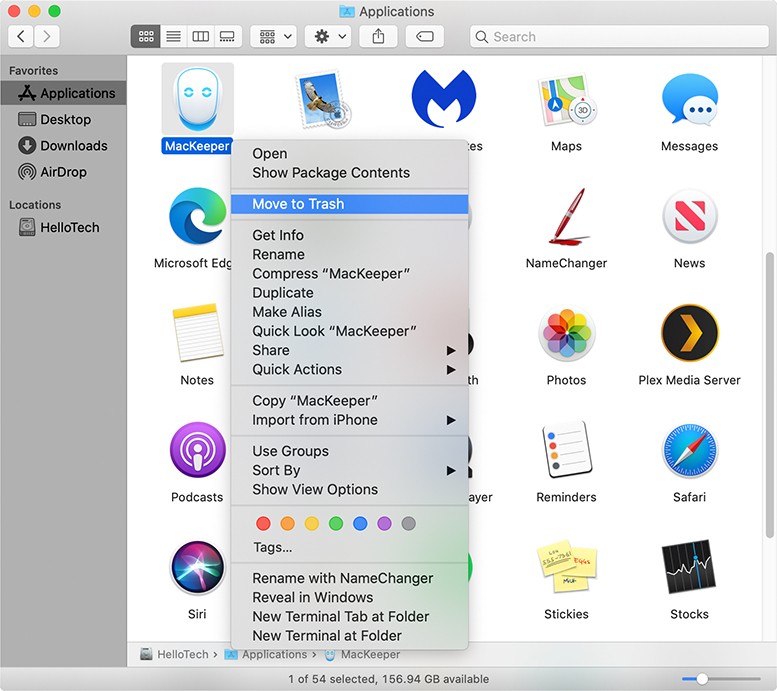Switch to column view in toolbar

[200, 36]
